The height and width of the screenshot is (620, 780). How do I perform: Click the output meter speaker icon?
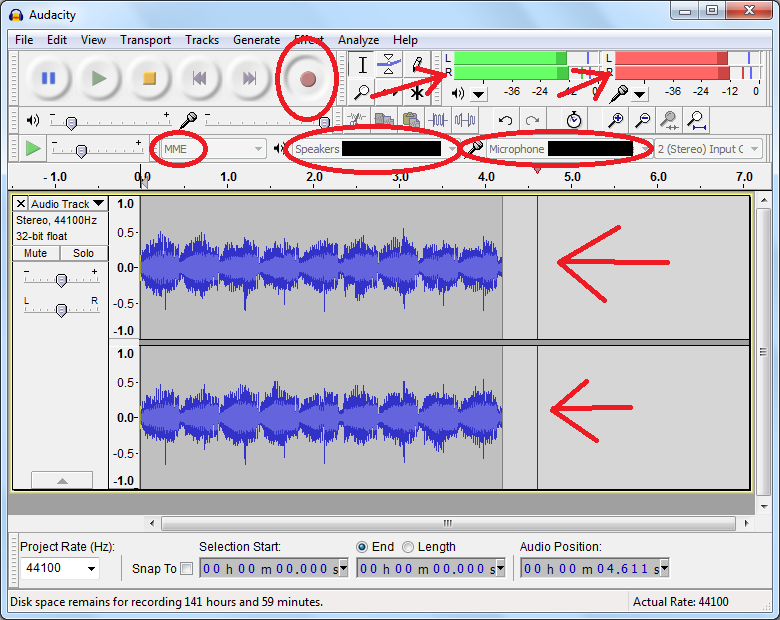tap(458, 93)
